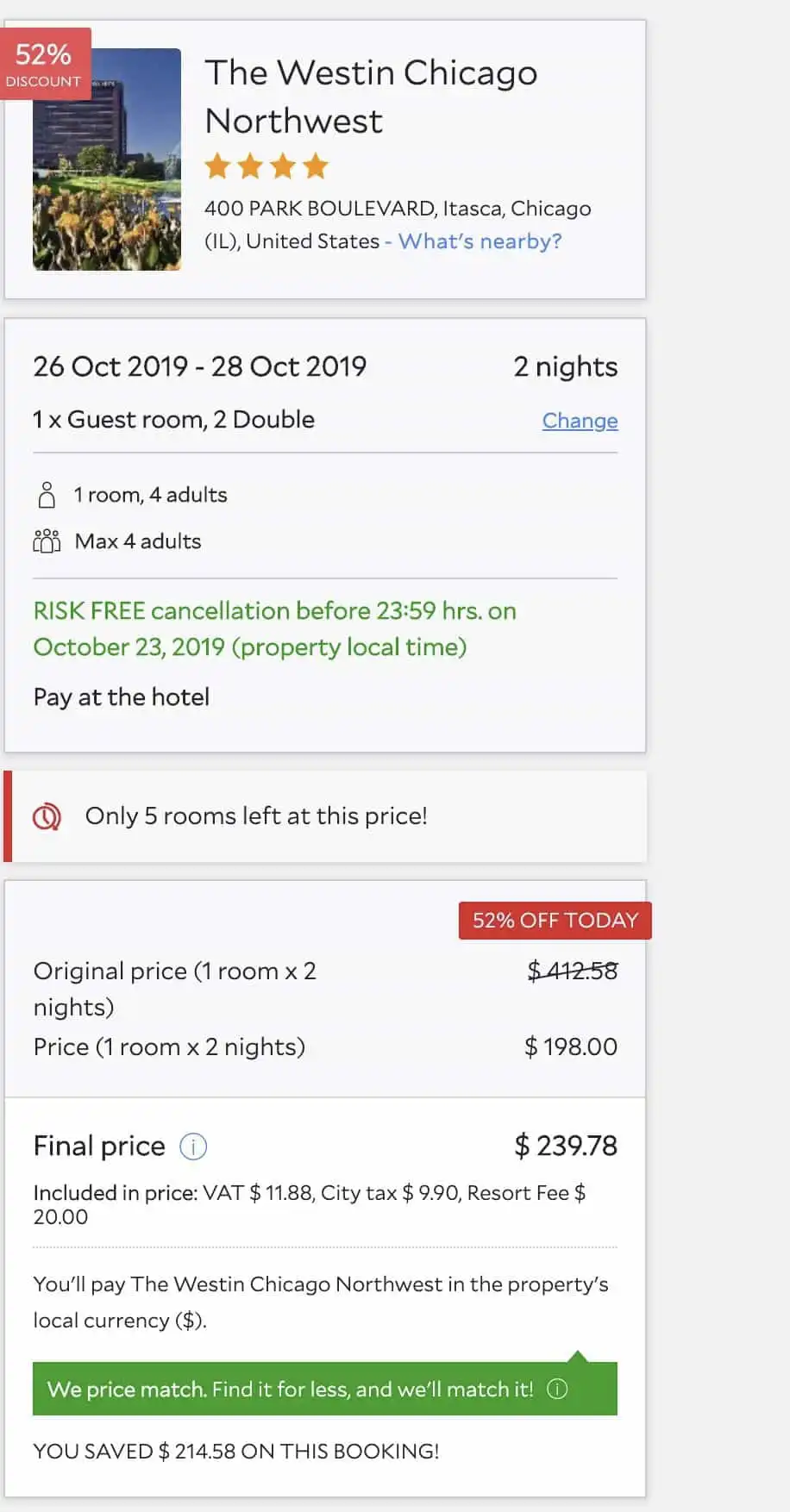Viewport: 790px width, 1512px height.
Task: Click the Final price $ 239.78 amount
Action: pyautogui.click(x=566, y=1146)
